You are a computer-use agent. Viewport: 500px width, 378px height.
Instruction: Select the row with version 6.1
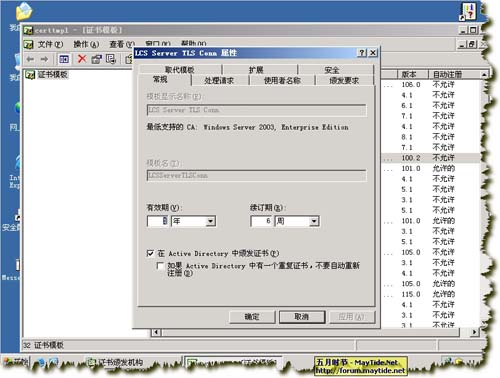click(x=430, y=105)
